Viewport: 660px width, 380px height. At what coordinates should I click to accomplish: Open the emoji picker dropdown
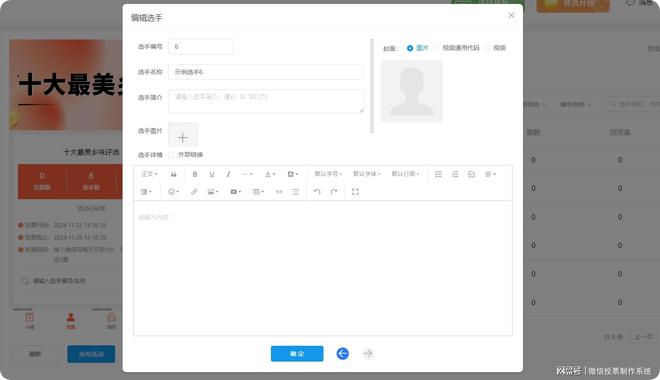click(x=173, y=192)
